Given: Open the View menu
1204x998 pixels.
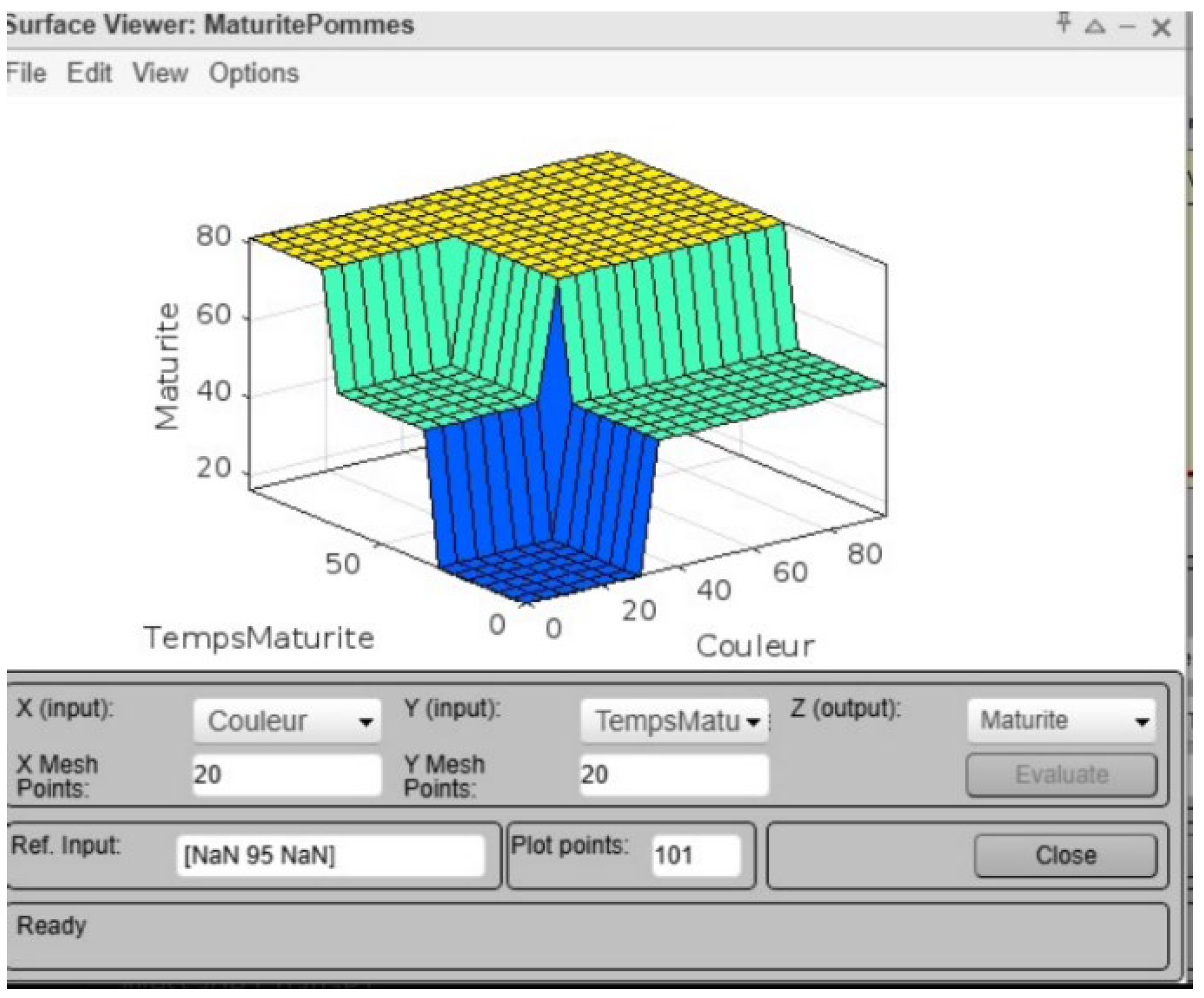Looking at the screenshot, I should tap(160, 73).
